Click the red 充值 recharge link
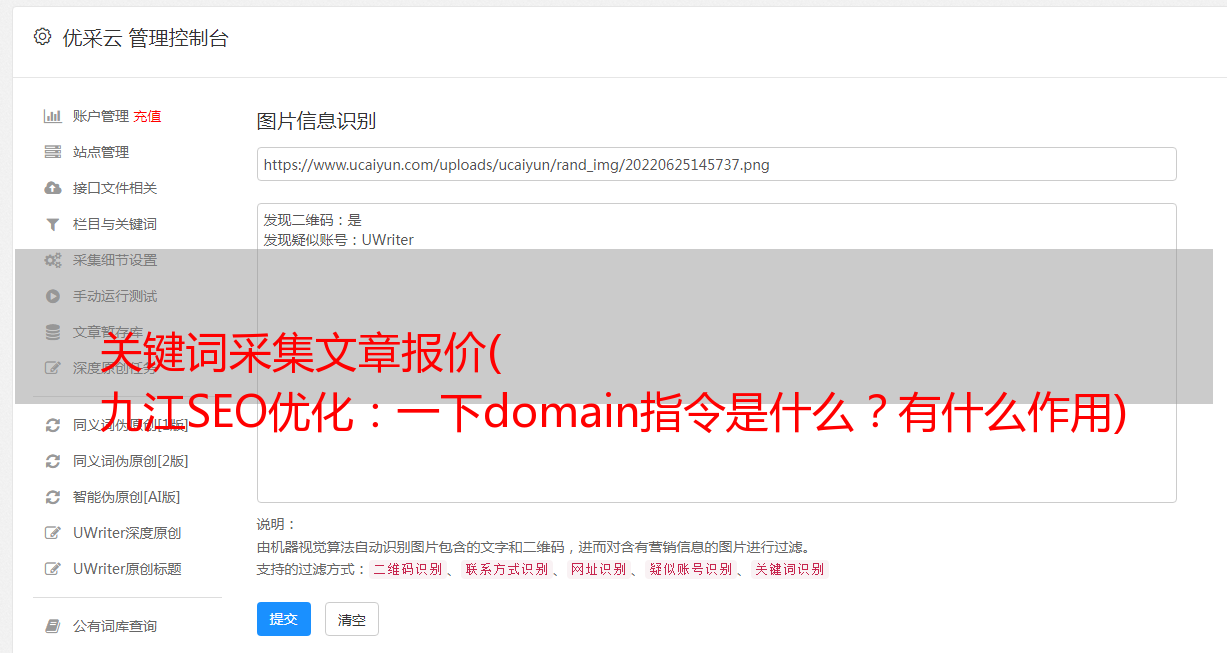 [x=147, y=116]
